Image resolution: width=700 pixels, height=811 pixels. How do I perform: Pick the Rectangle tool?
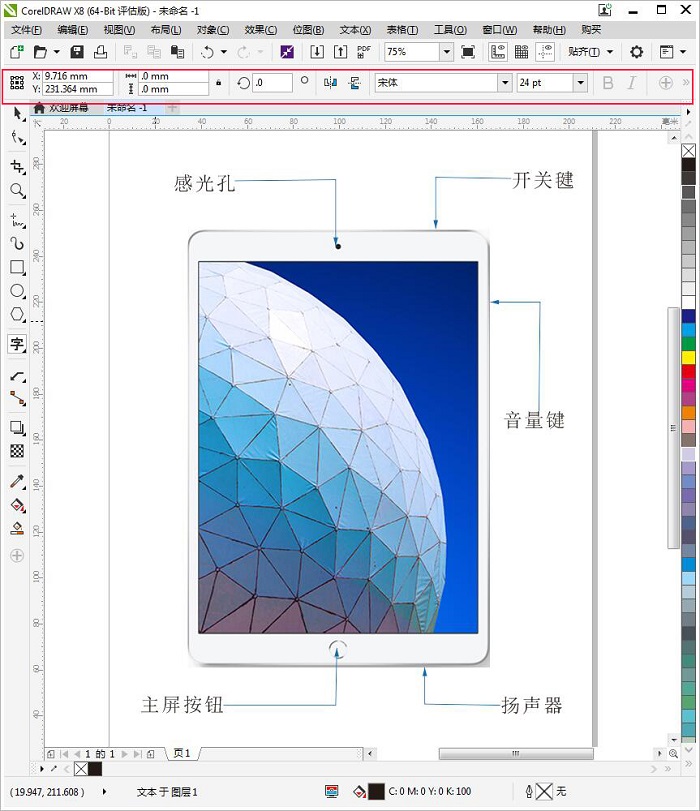[17, 267]
